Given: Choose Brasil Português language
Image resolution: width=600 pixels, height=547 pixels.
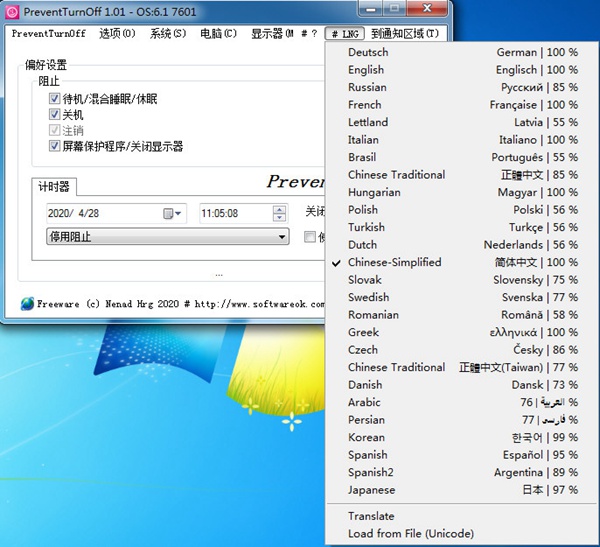Looking at the screenshot, I should click(x=463, y=157).
